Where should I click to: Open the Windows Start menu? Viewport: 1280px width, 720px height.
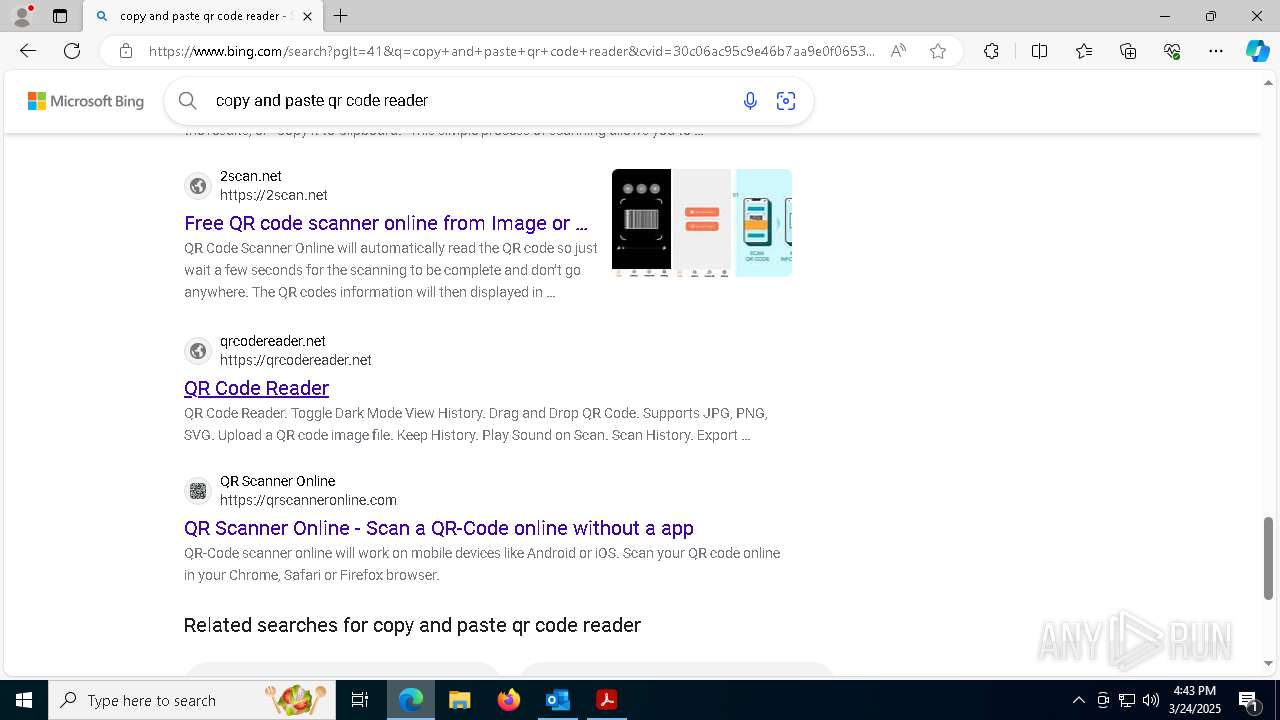[x=24, y=700]
